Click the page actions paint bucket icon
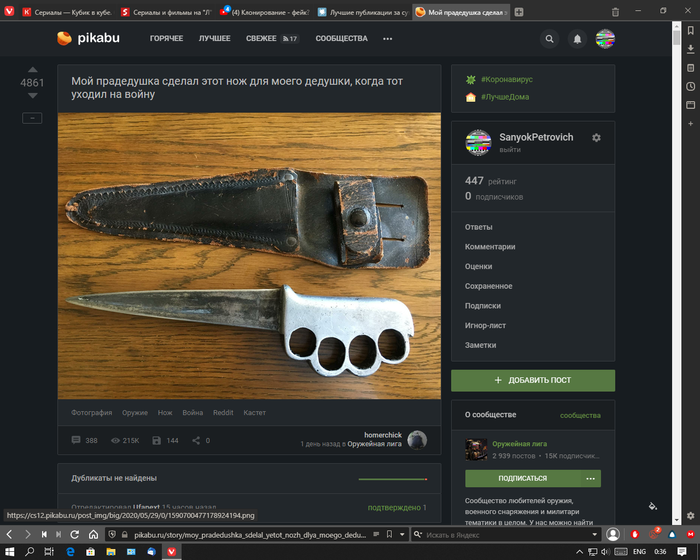Image resolution: width=700 pixels, height=560 pixels. coord(653,506)
